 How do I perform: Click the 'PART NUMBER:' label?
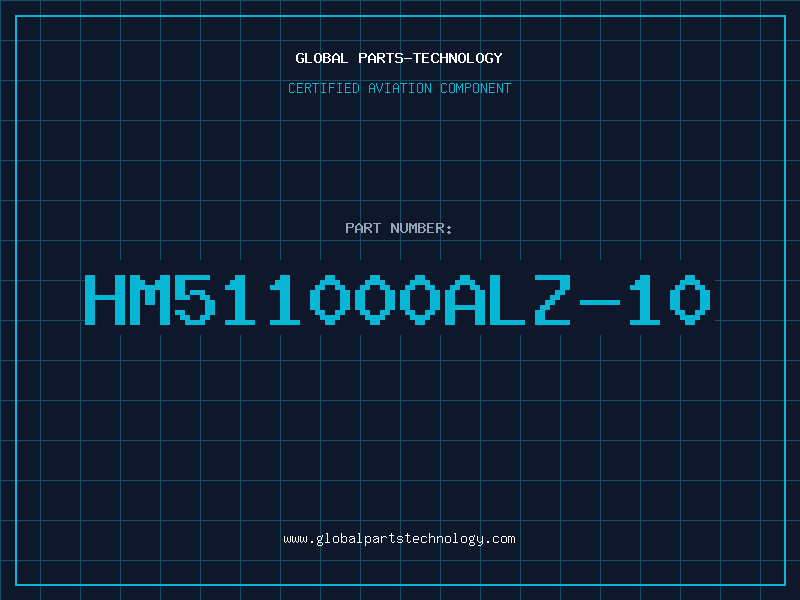(x=399, y=228)
